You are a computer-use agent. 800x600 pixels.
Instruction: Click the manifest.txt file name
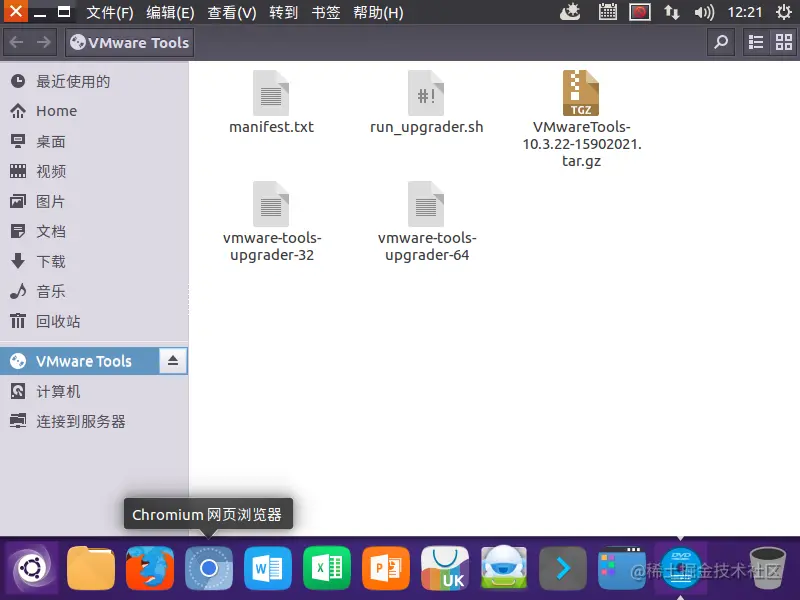pos(271,127)
